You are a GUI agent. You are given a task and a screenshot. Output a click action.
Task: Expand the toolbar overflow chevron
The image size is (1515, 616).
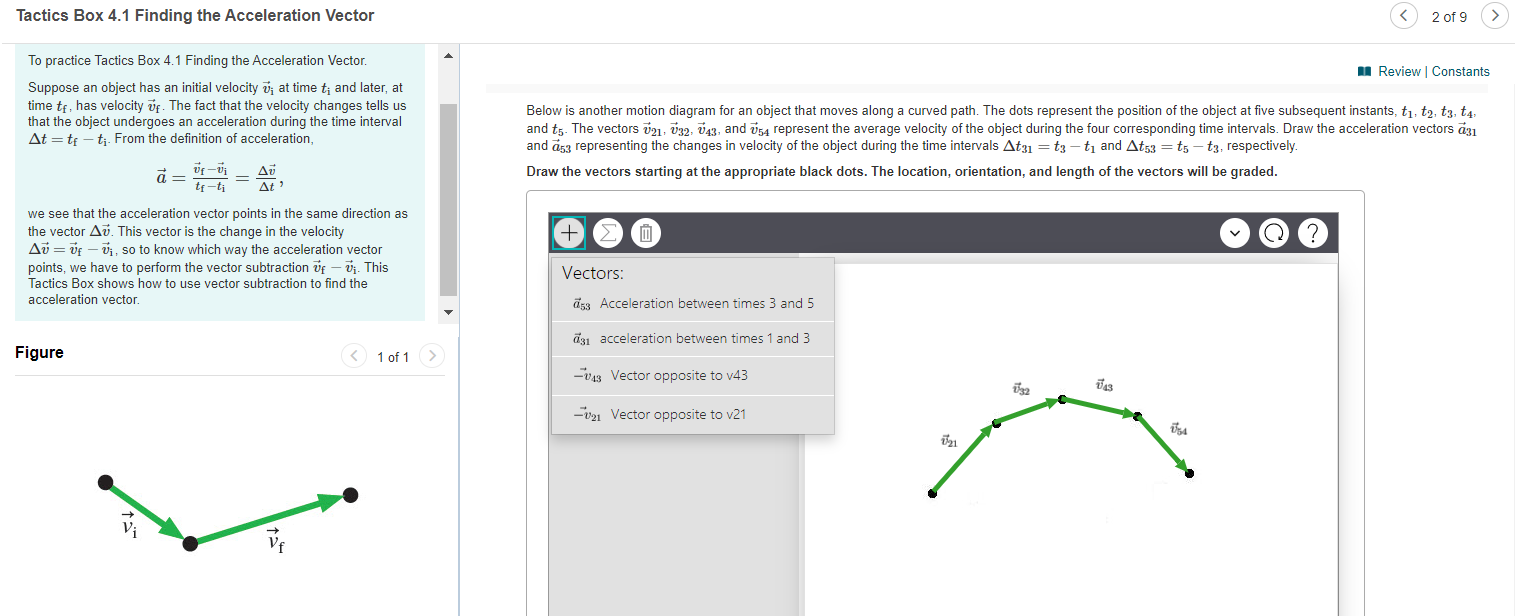[x=1235, y=232]
